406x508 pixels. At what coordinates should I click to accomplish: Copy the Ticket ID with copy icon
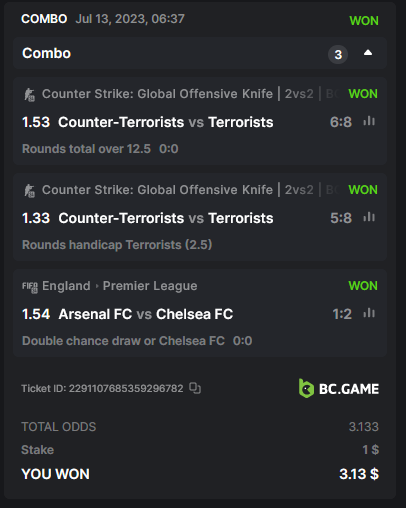click(195, 388)
